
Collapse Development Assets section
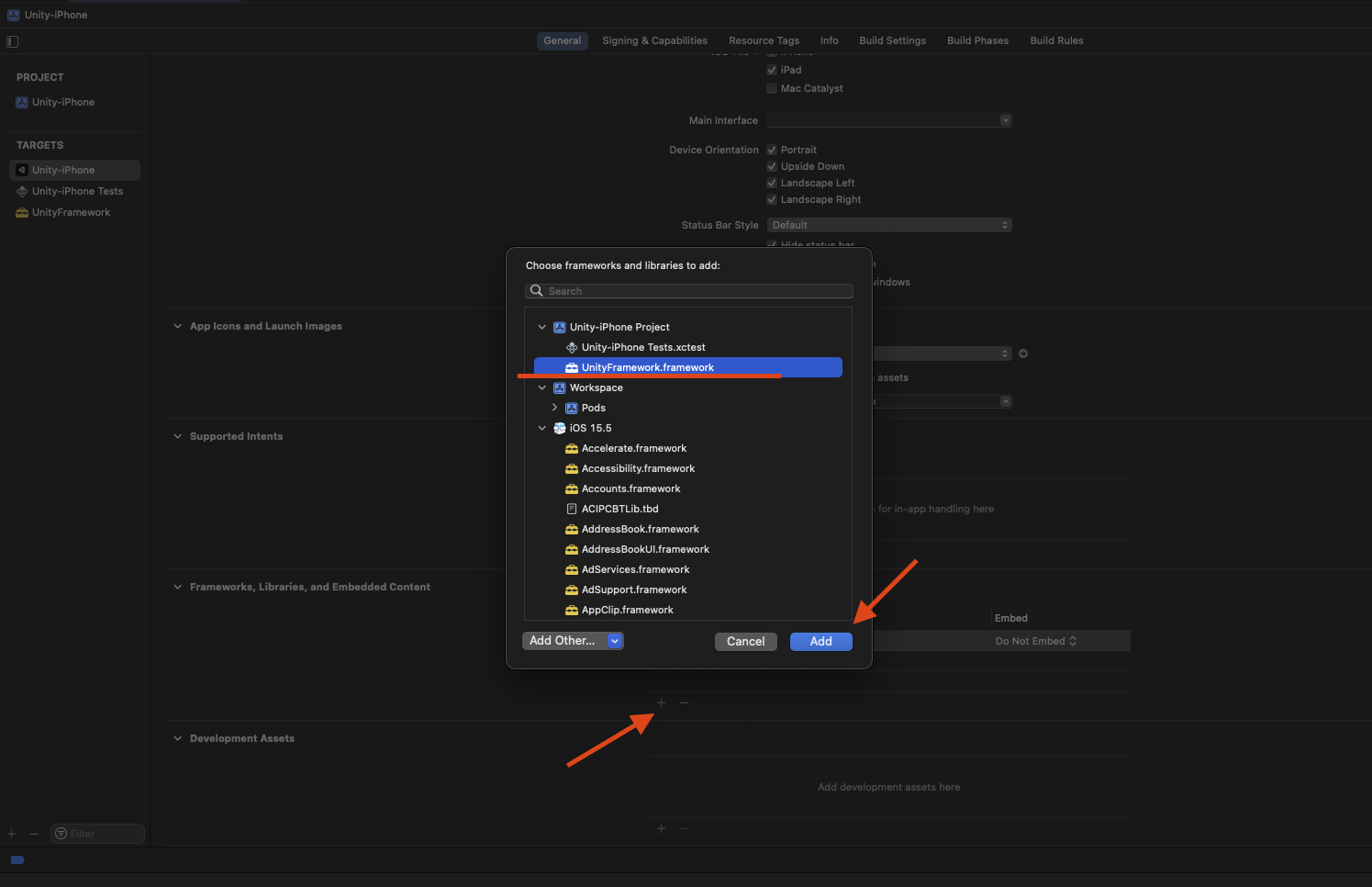[x=177, y=738]
